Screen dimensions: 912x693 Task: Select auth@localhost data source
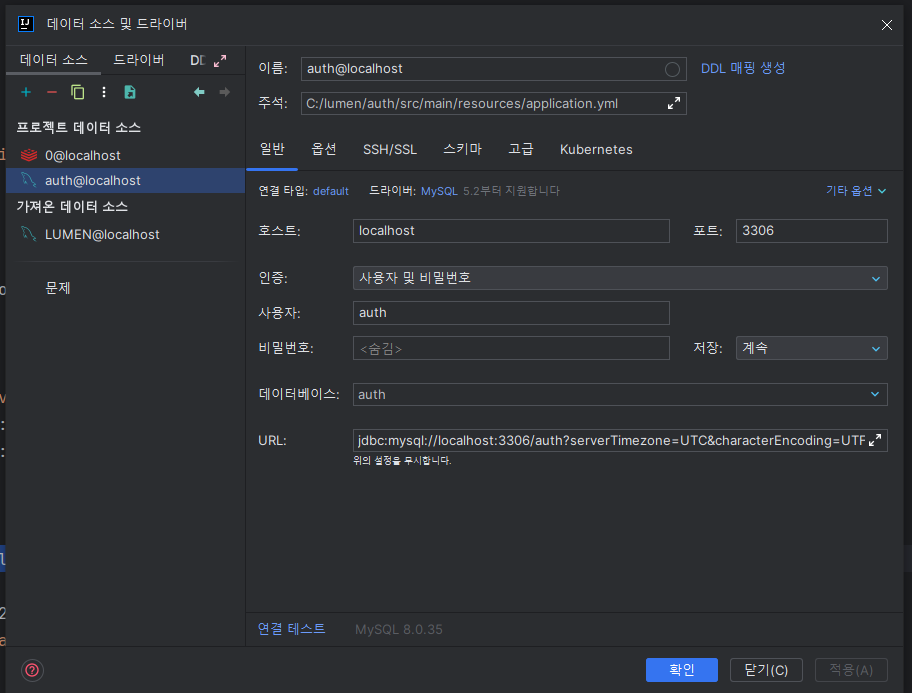point(125,180)
